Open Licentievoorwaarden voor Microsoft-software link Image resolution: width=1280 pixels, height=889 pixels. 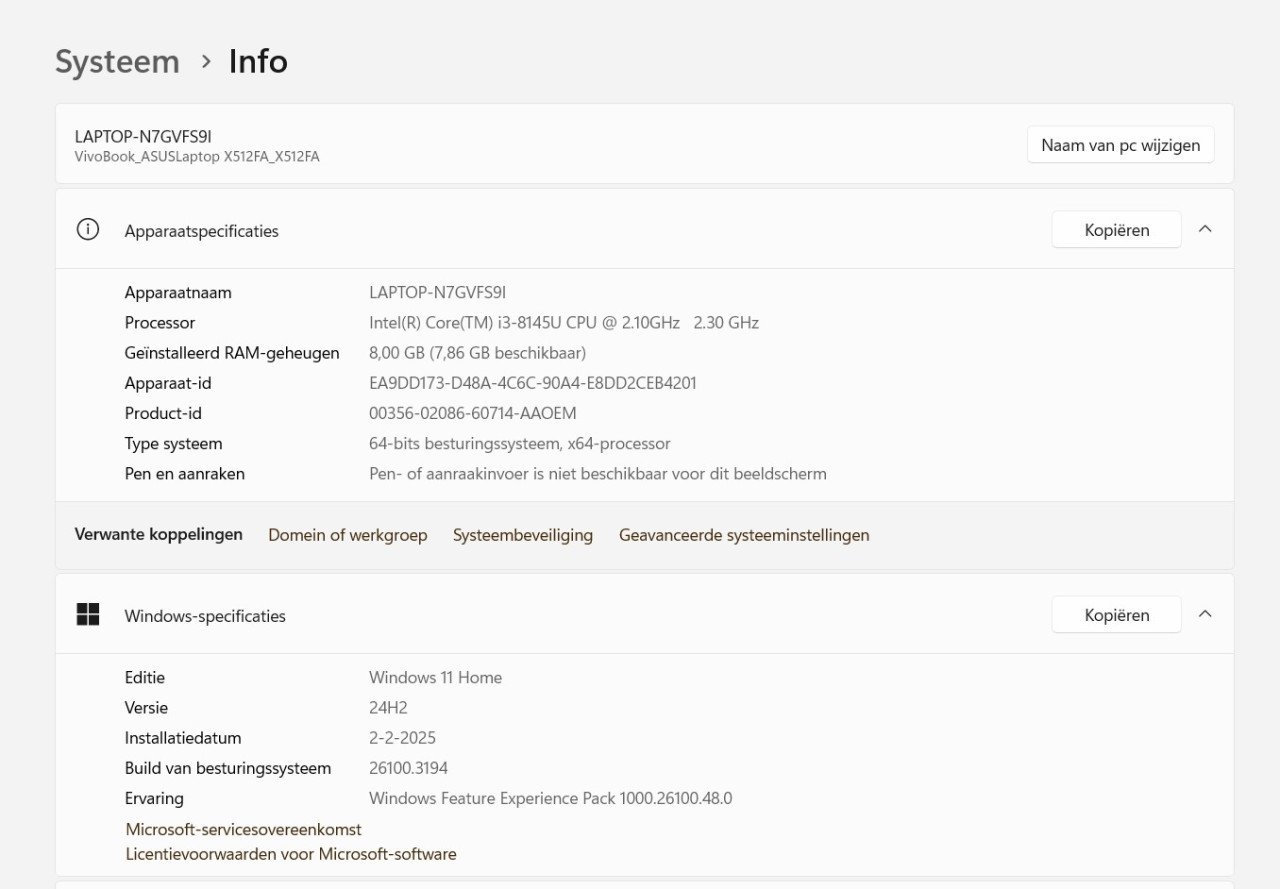(x=291, y=854)
